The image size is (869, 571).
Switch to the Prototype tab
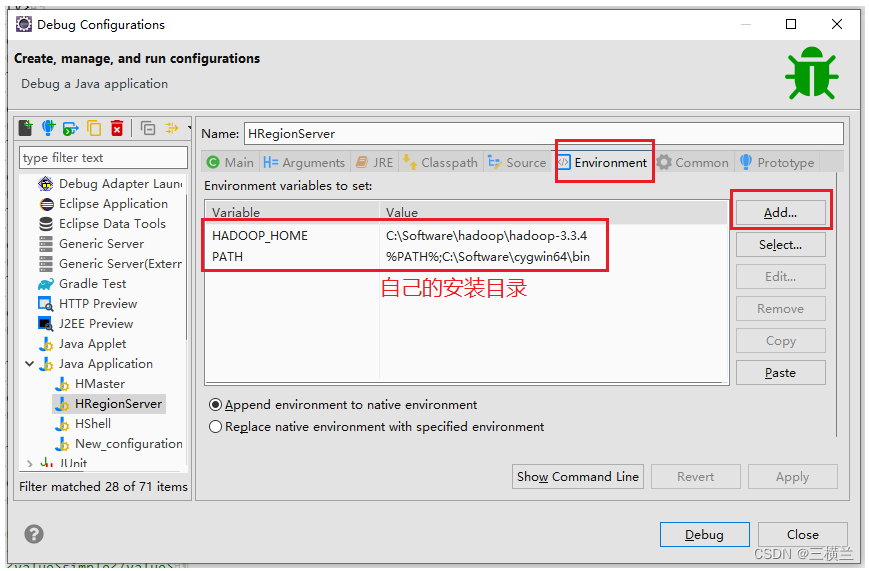coord(778,162)
